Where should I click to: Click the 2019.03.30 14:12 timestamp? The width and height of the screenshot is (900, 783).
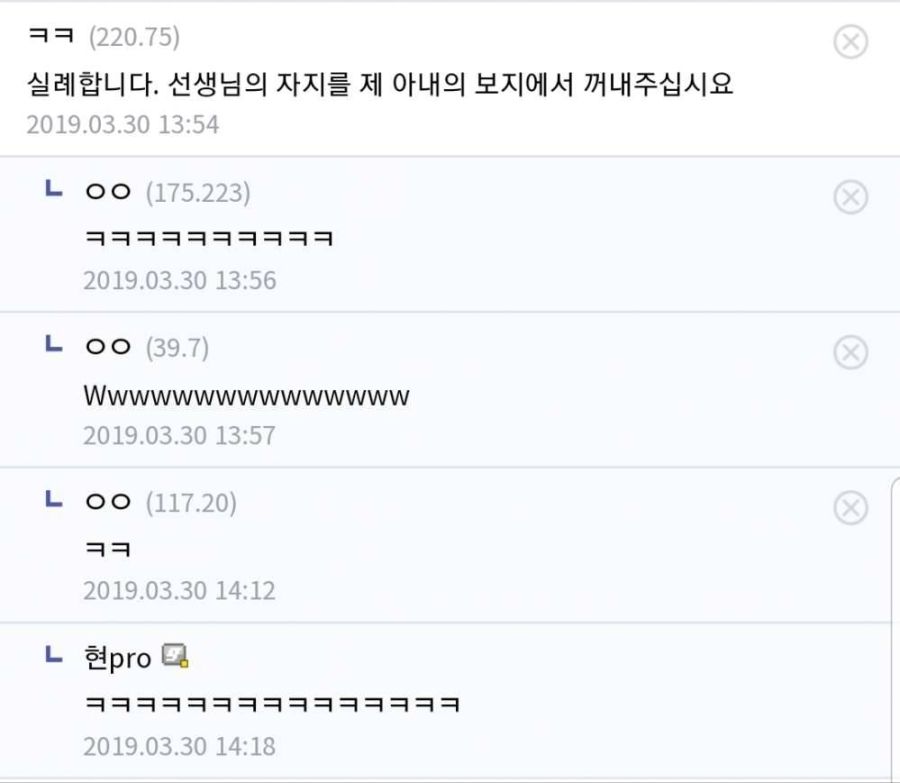pos(179,591)
